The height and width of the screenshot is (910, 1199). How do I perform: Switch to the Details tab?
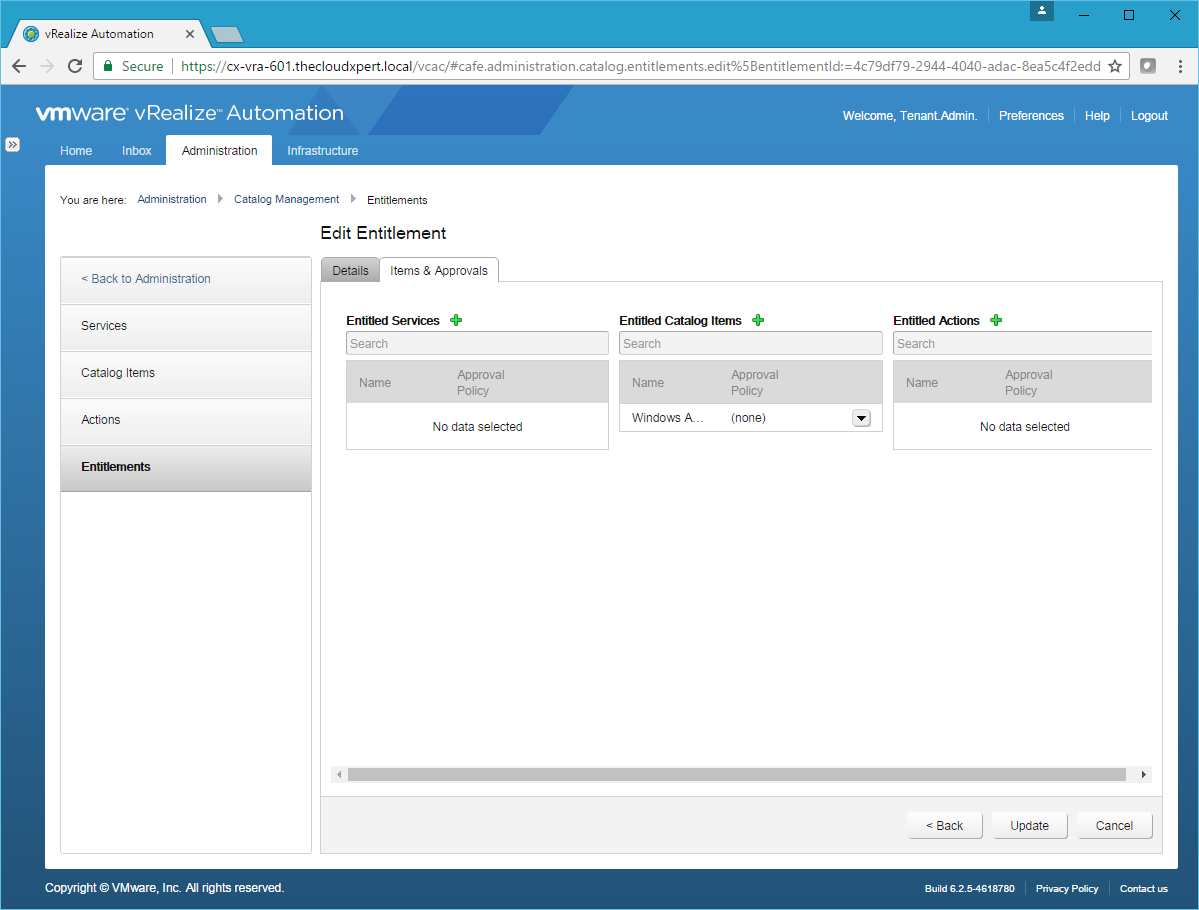point(350,271)
